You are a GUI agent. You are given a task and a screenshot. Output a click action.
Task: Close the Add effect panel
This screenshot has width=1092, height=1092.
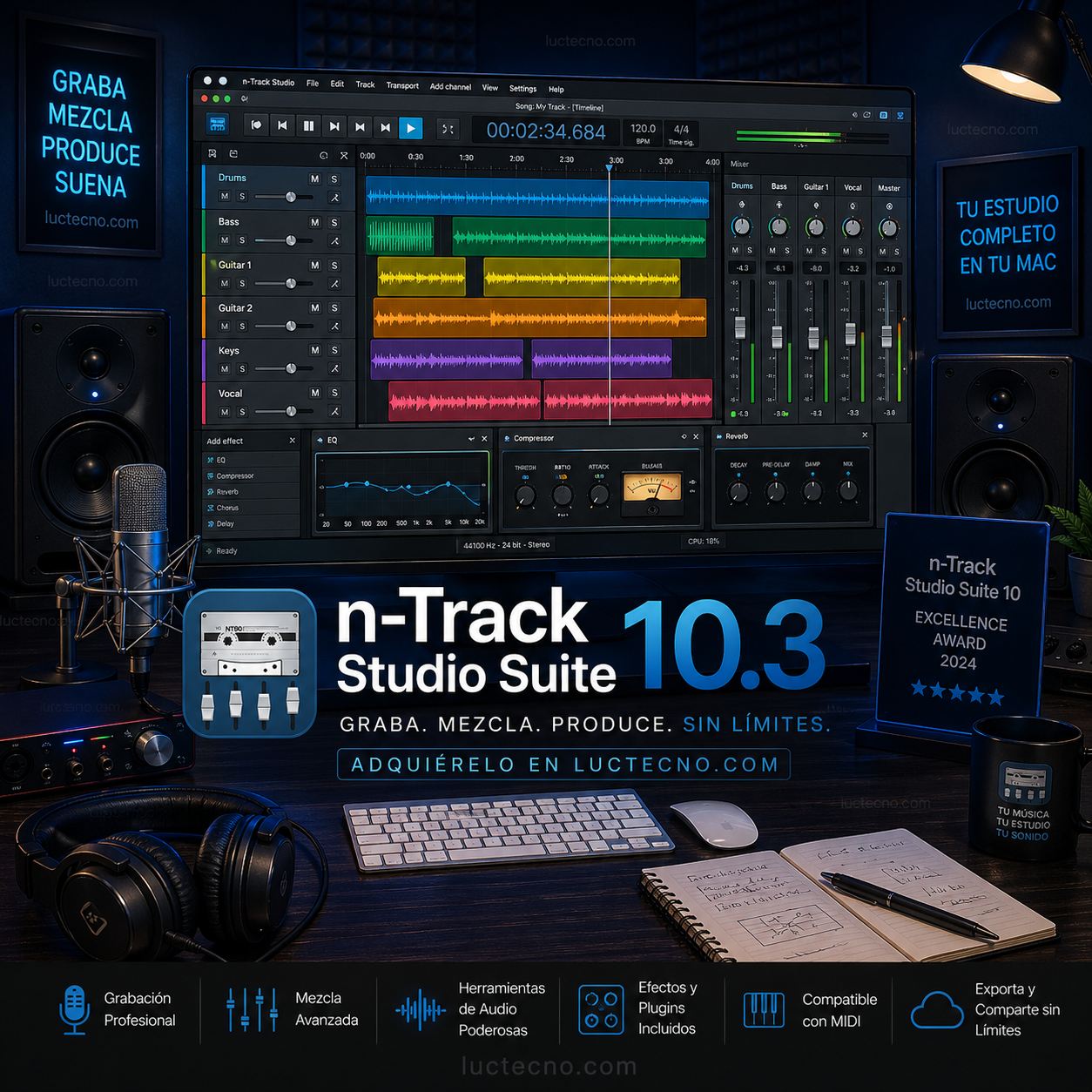click(x=293, y=441)
